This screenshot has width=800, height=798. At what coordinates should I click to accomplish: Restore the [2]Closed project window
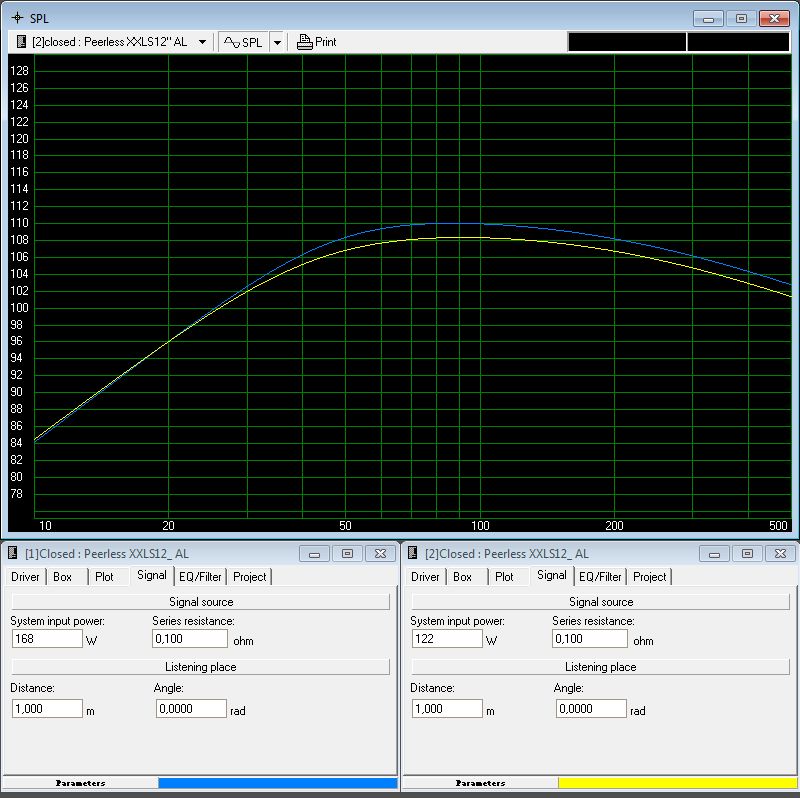pos(747,553)
